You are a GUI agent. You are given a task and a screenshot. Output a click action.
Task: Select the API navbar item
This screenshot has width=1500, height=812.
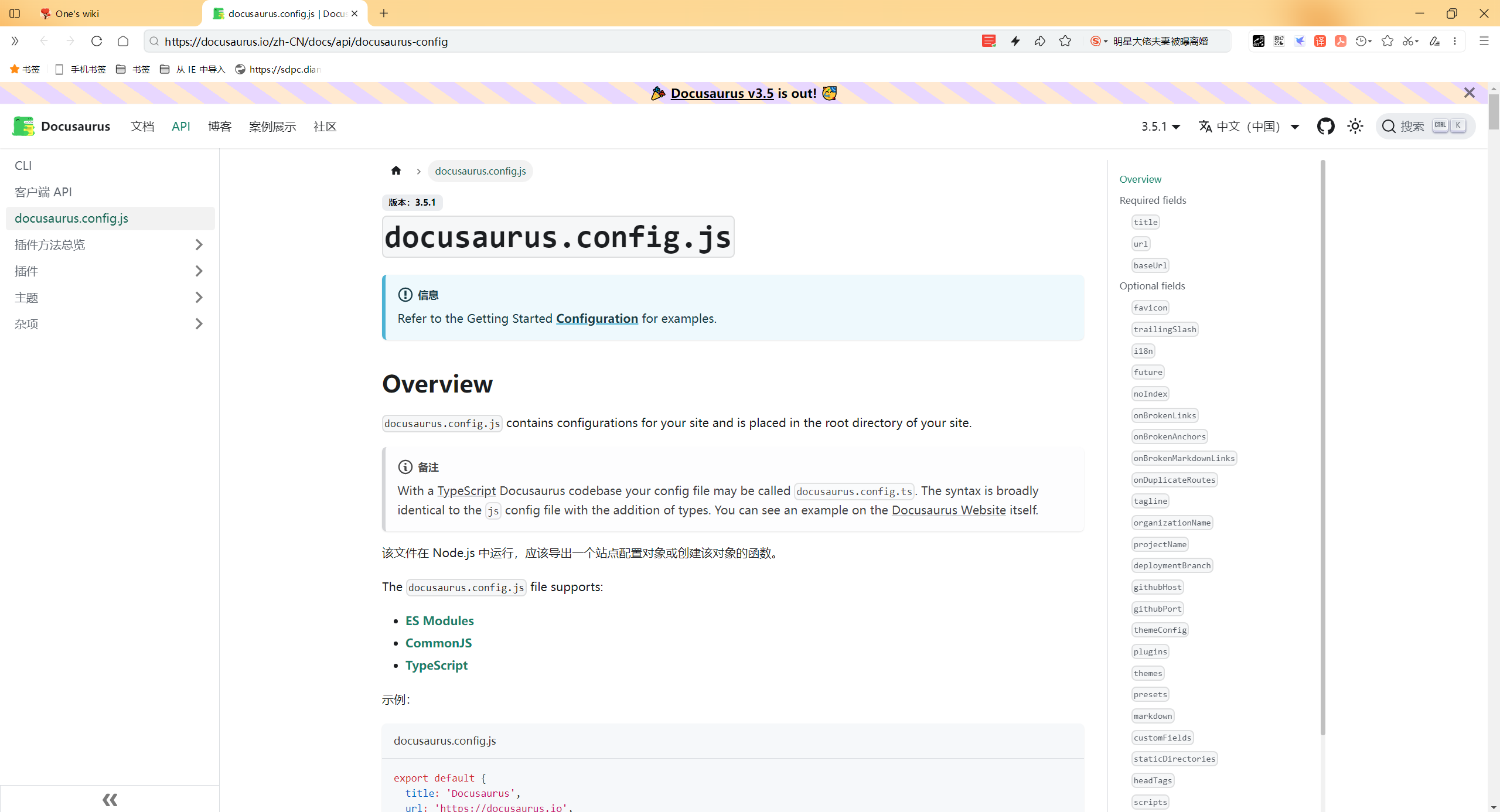tap(181, 127)
